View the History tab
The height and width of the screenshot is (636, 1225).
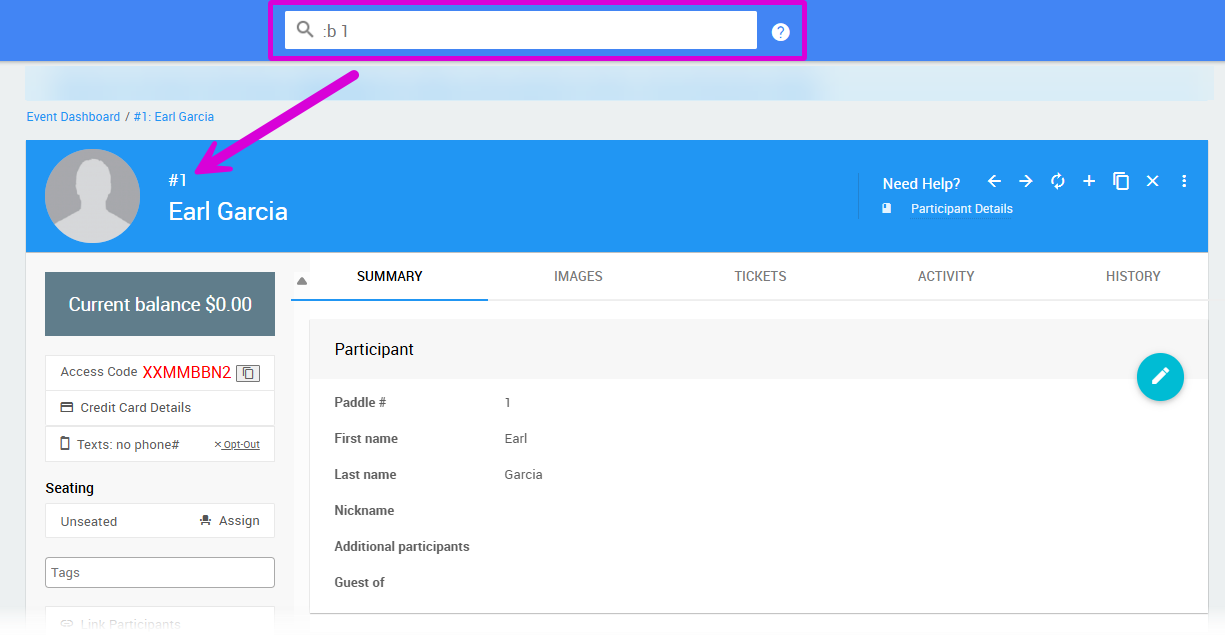(x=1132, y=277)
